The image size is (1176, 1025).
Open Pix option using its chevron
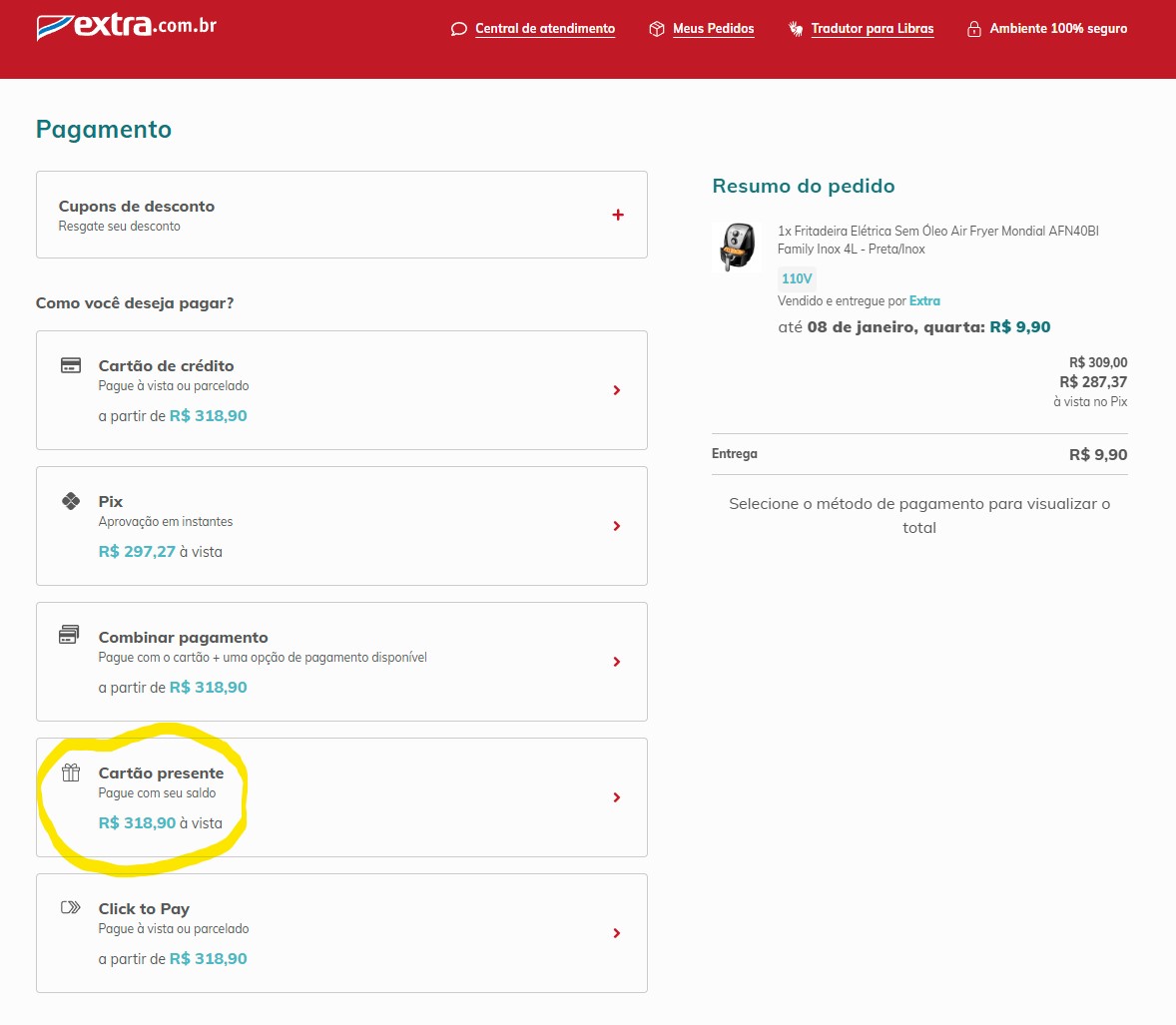tap(617, 526)
